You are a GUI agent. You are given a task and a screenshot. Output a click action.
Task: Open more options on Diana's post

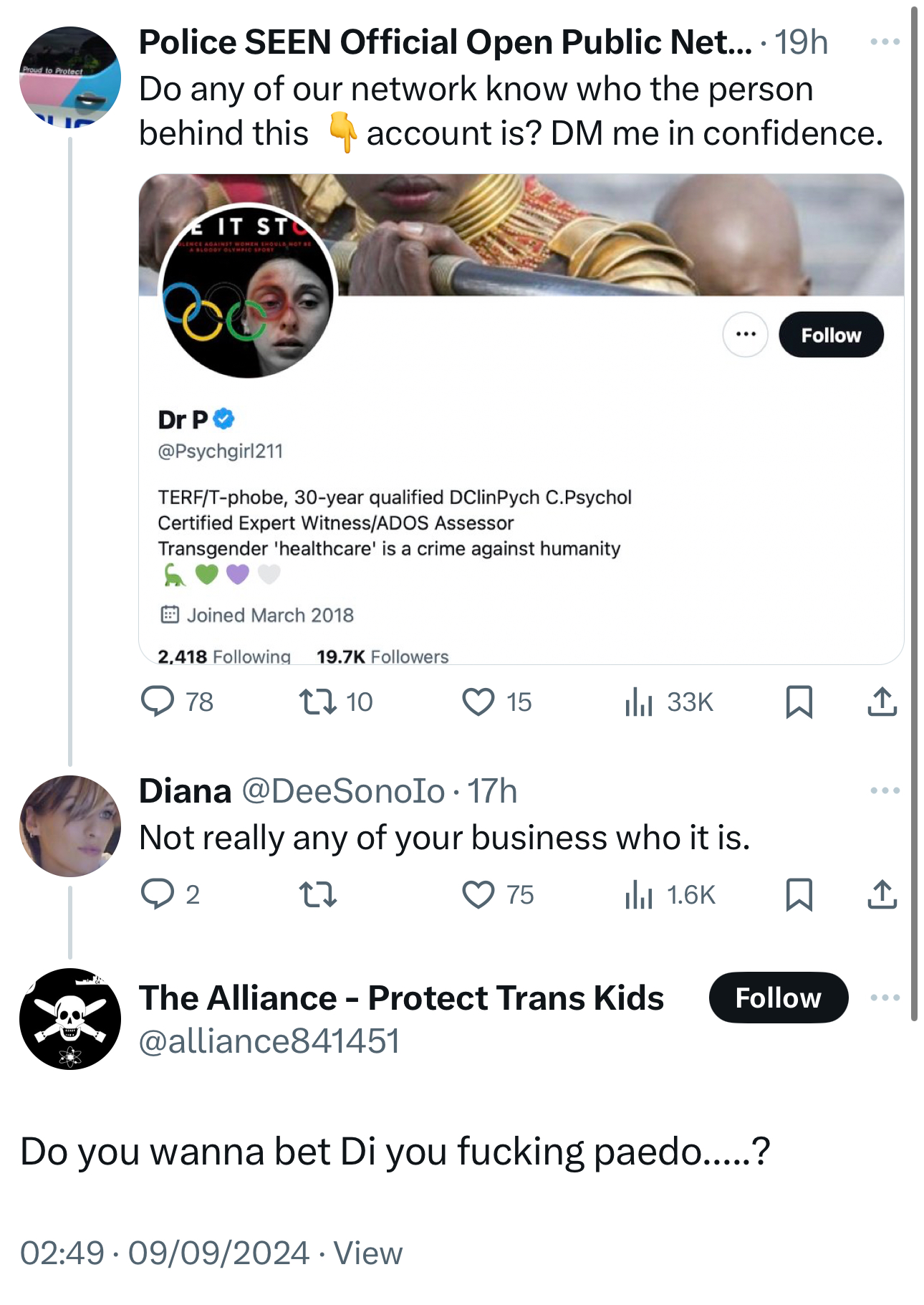885,790
